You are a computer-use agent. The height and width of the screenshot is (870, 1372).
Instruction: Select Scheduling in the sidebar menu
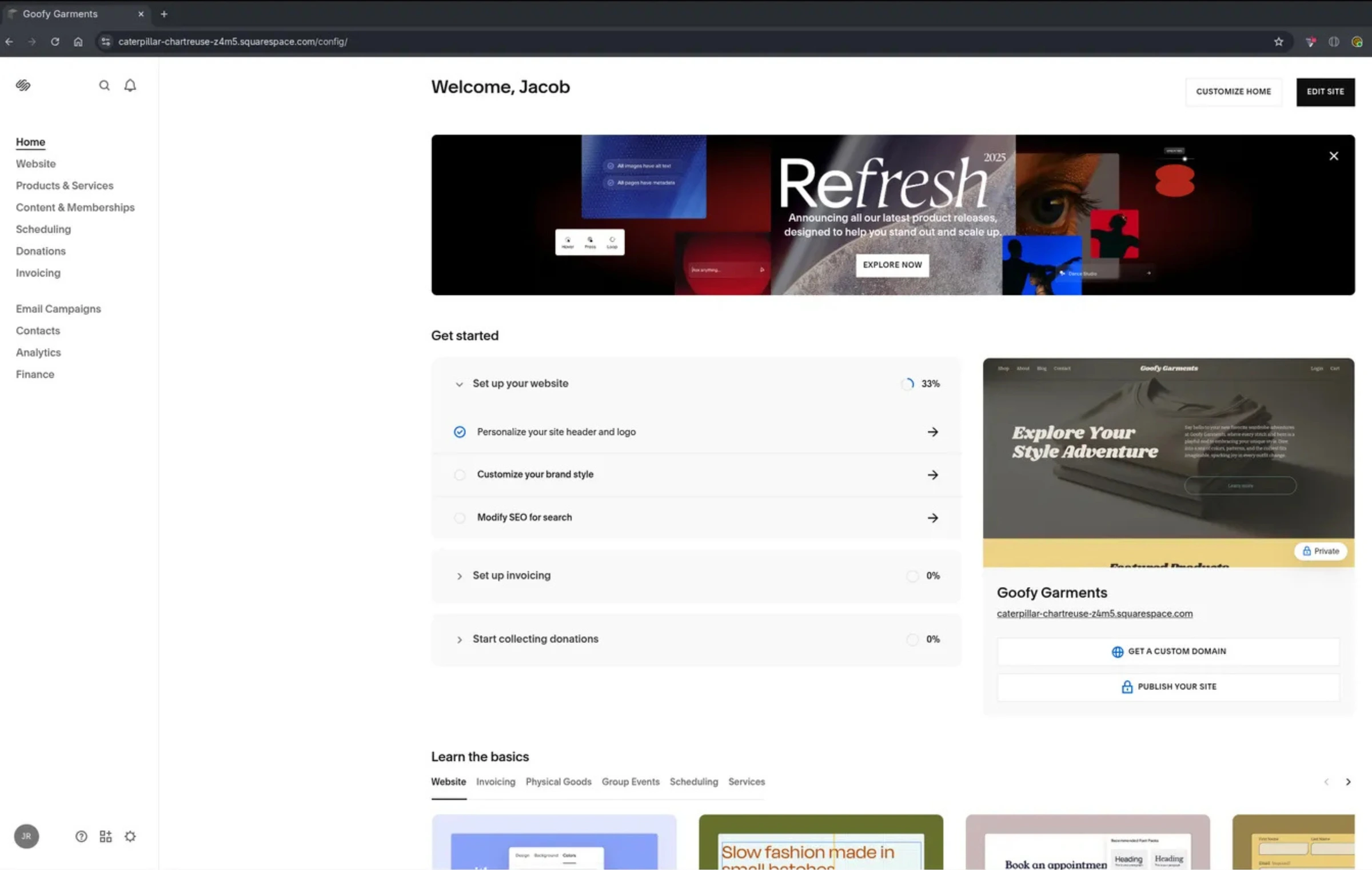tap(43, 229)
